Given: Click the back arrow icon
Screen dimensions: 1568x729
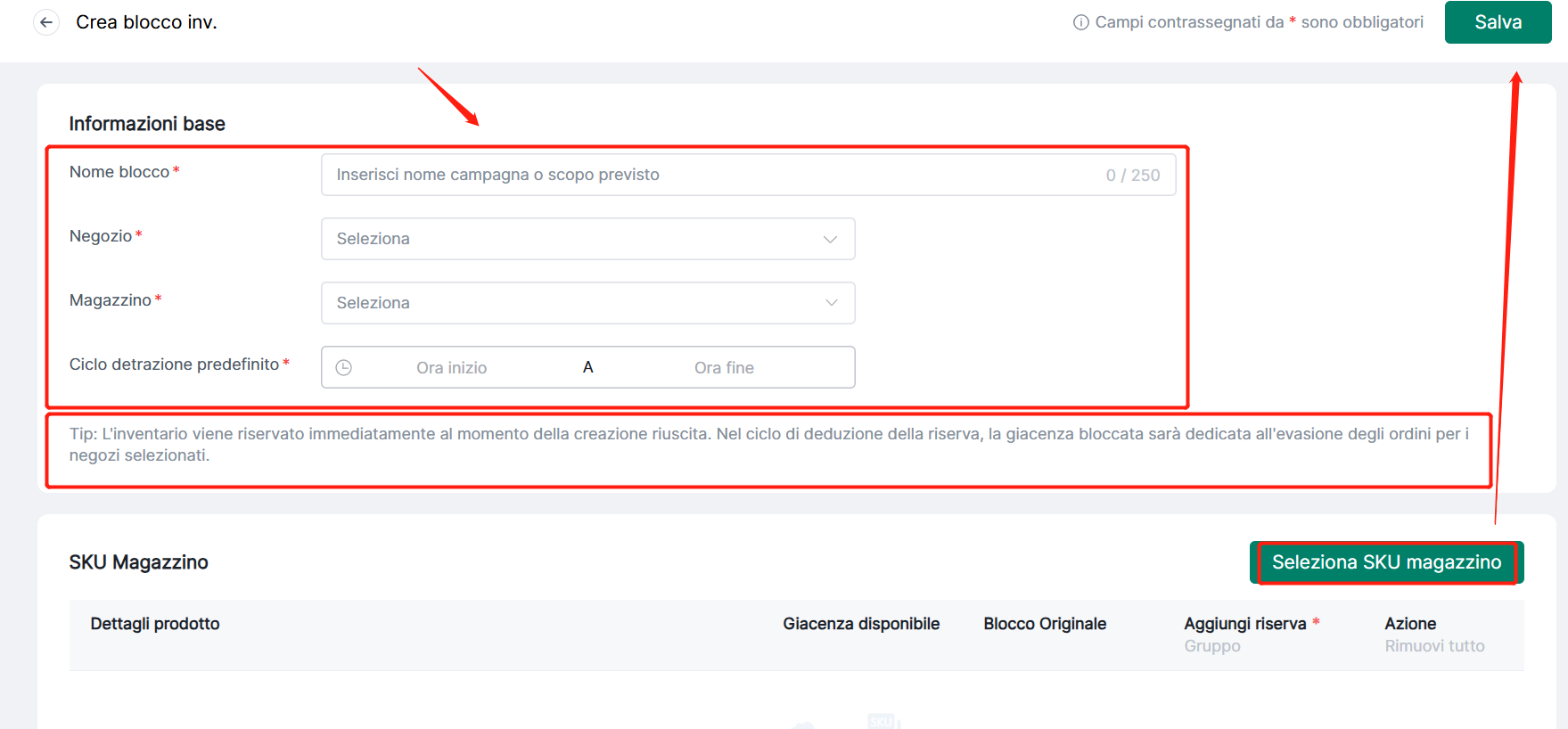Looking at the screenshot, I should pyautogui.click(x=46, y=22).
